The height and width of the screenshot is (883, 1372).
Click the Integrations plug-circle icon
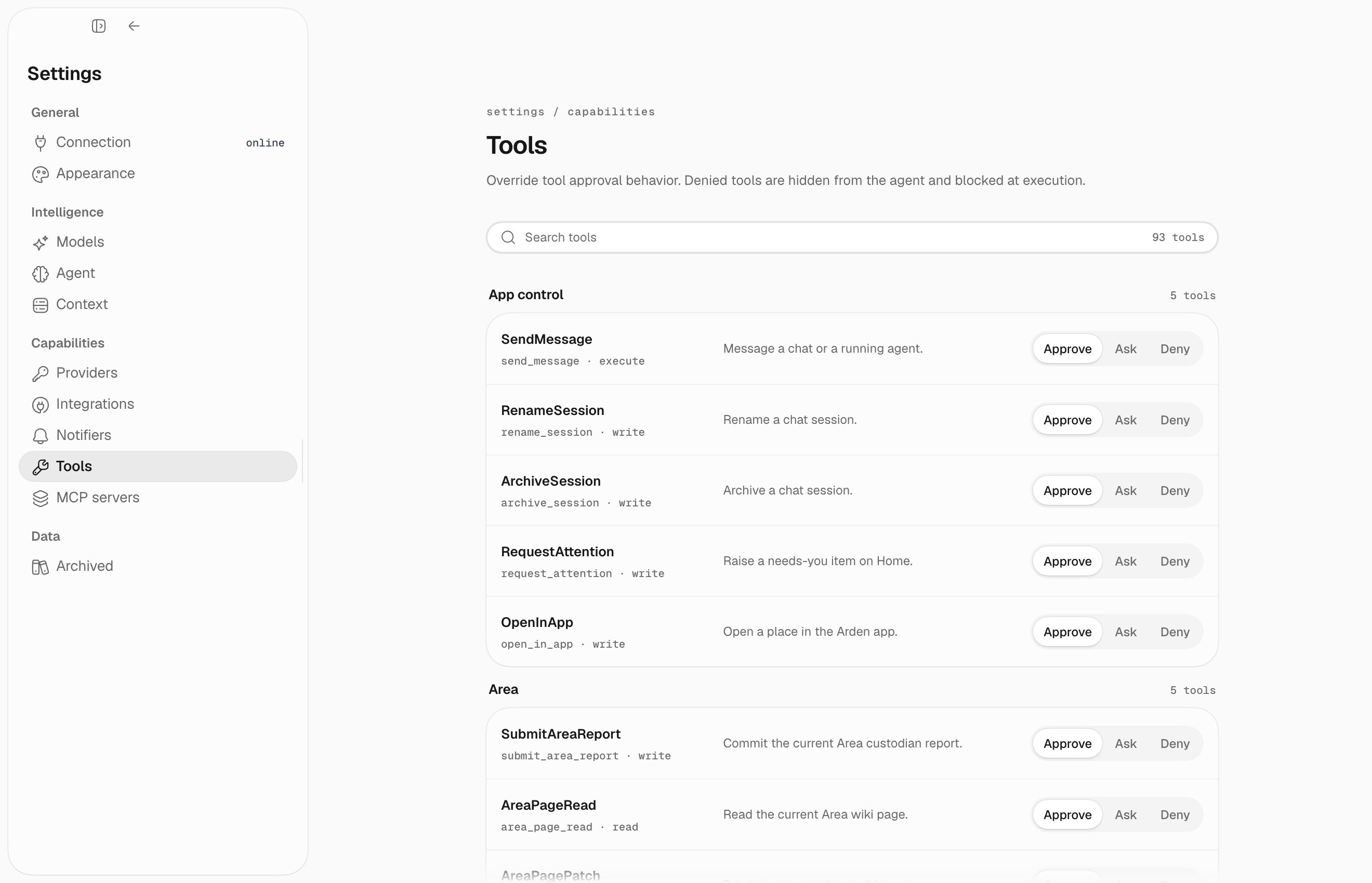tap(40, 404)
